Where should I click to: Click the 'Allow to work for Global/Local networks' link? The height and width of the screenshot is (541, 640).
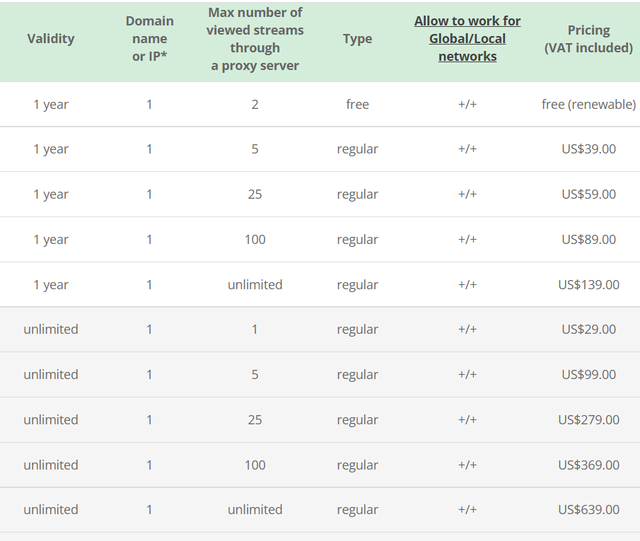point(467,39)
